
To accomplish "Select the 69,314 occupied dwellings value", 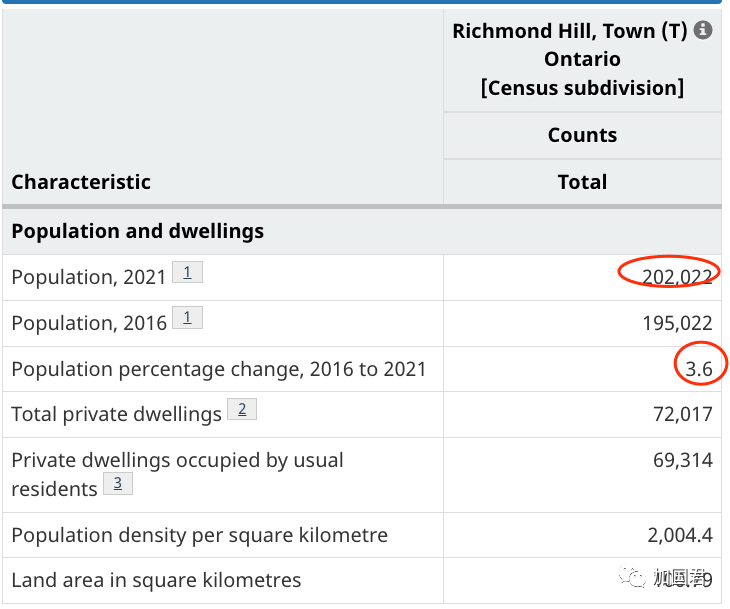I will pyautogui.click(x=683, y=460).
